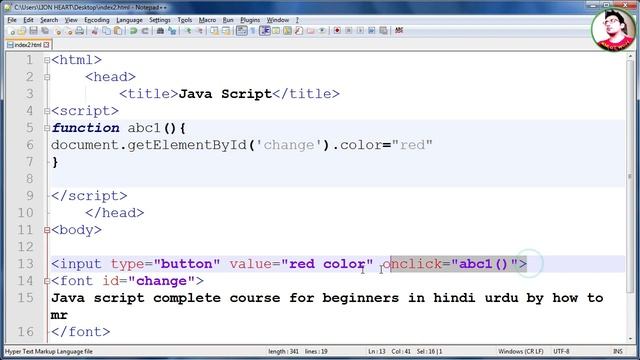Image resolution: width=640 pixels, height=360 pixels.
Task: Click the Synchronize Vertical Scrolling icon
Action: (214, 31)
